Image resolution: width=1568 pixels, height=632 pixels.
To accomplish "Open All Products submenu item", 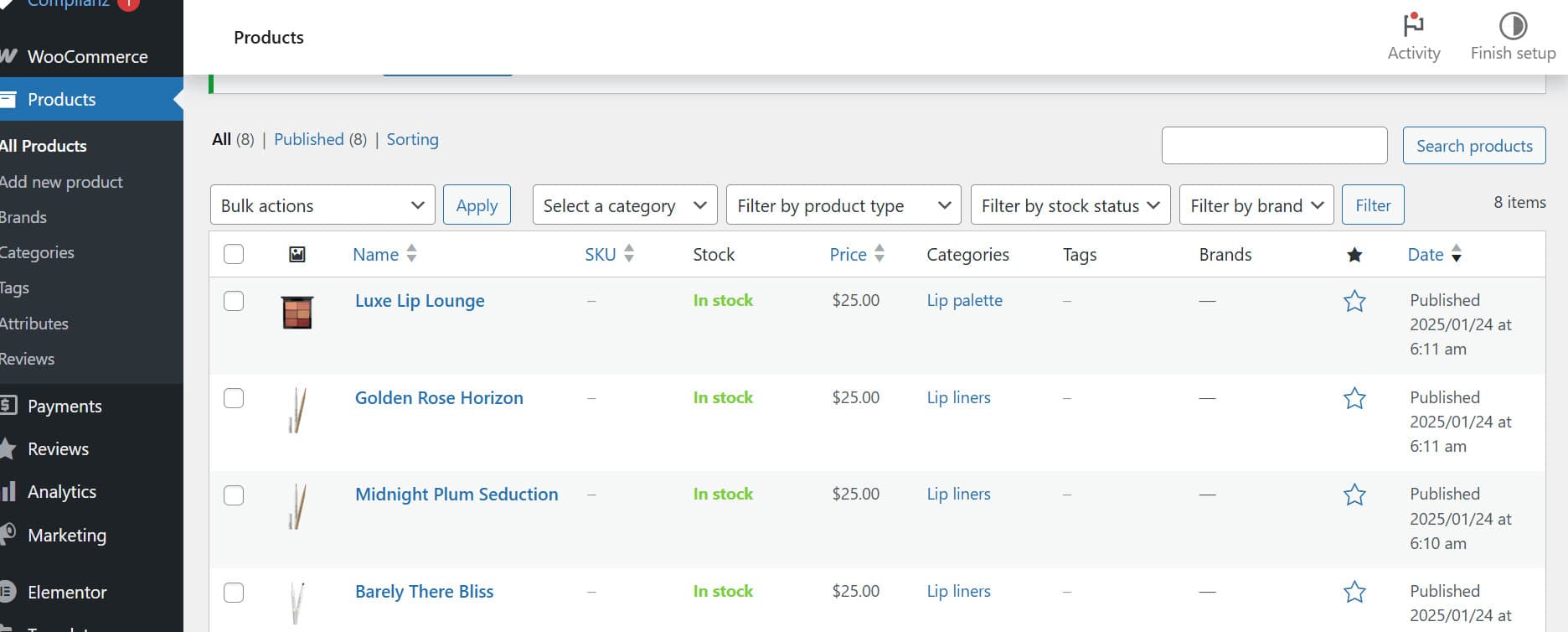I will [x=44, y=146].
